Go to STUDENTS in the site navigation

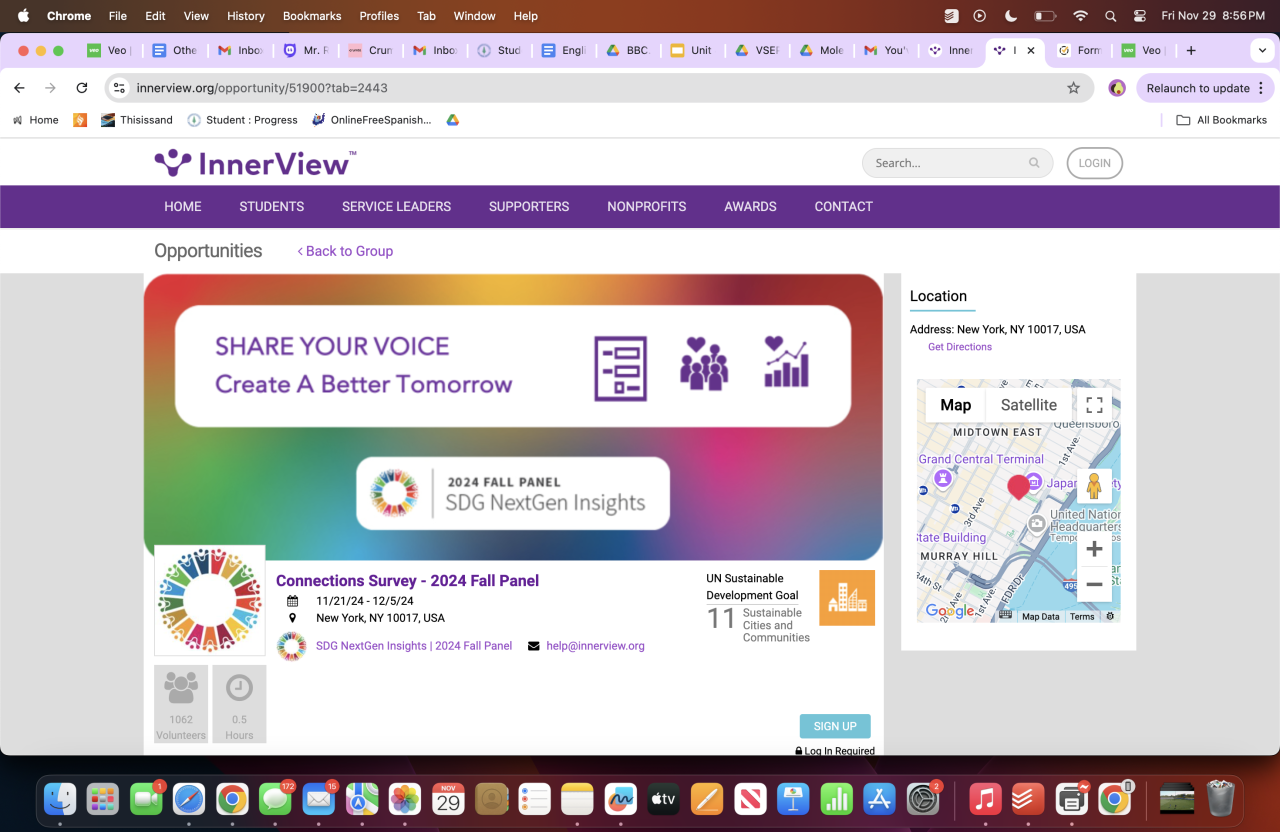pos(272,207)
